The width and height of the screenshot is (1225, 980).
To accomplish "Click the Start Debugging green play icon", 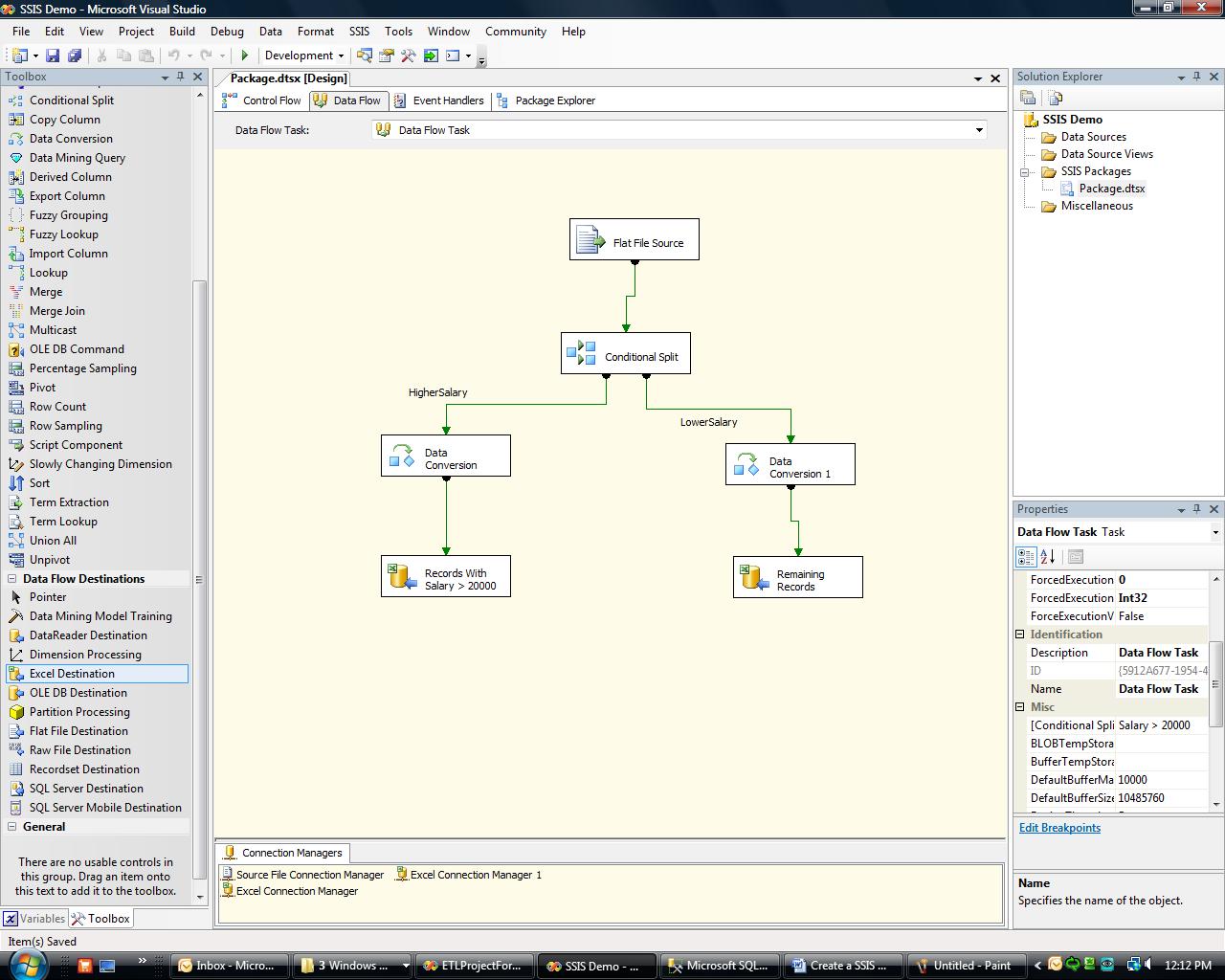I will point(245,56).
